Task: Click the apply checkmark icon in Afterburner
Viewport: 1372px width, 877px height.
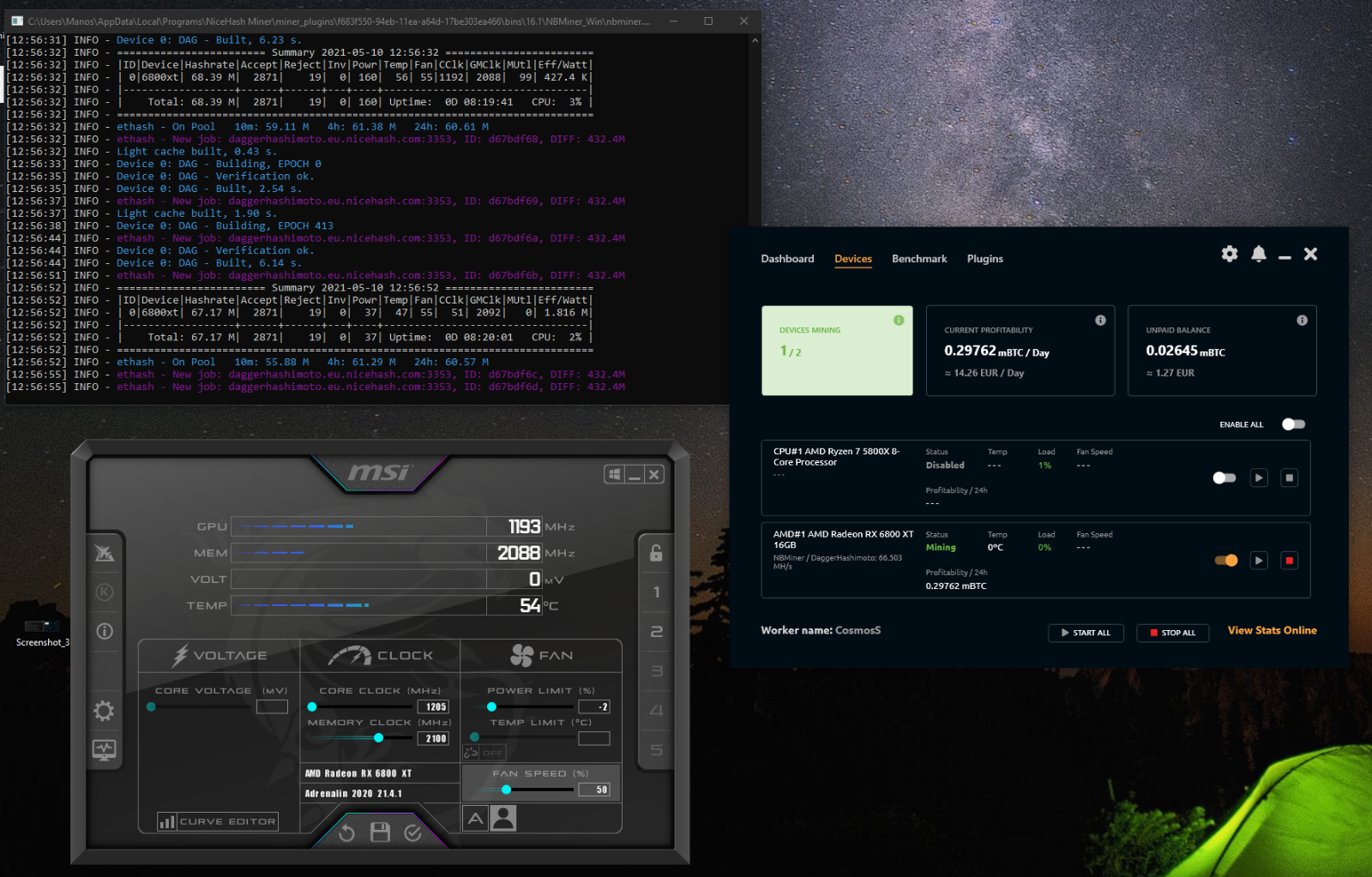Action: 412,832
